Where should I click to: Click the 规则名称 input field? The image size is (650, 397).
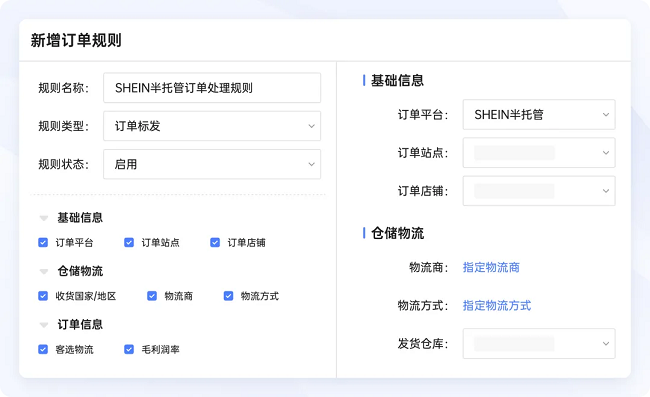tap(212, 88)
